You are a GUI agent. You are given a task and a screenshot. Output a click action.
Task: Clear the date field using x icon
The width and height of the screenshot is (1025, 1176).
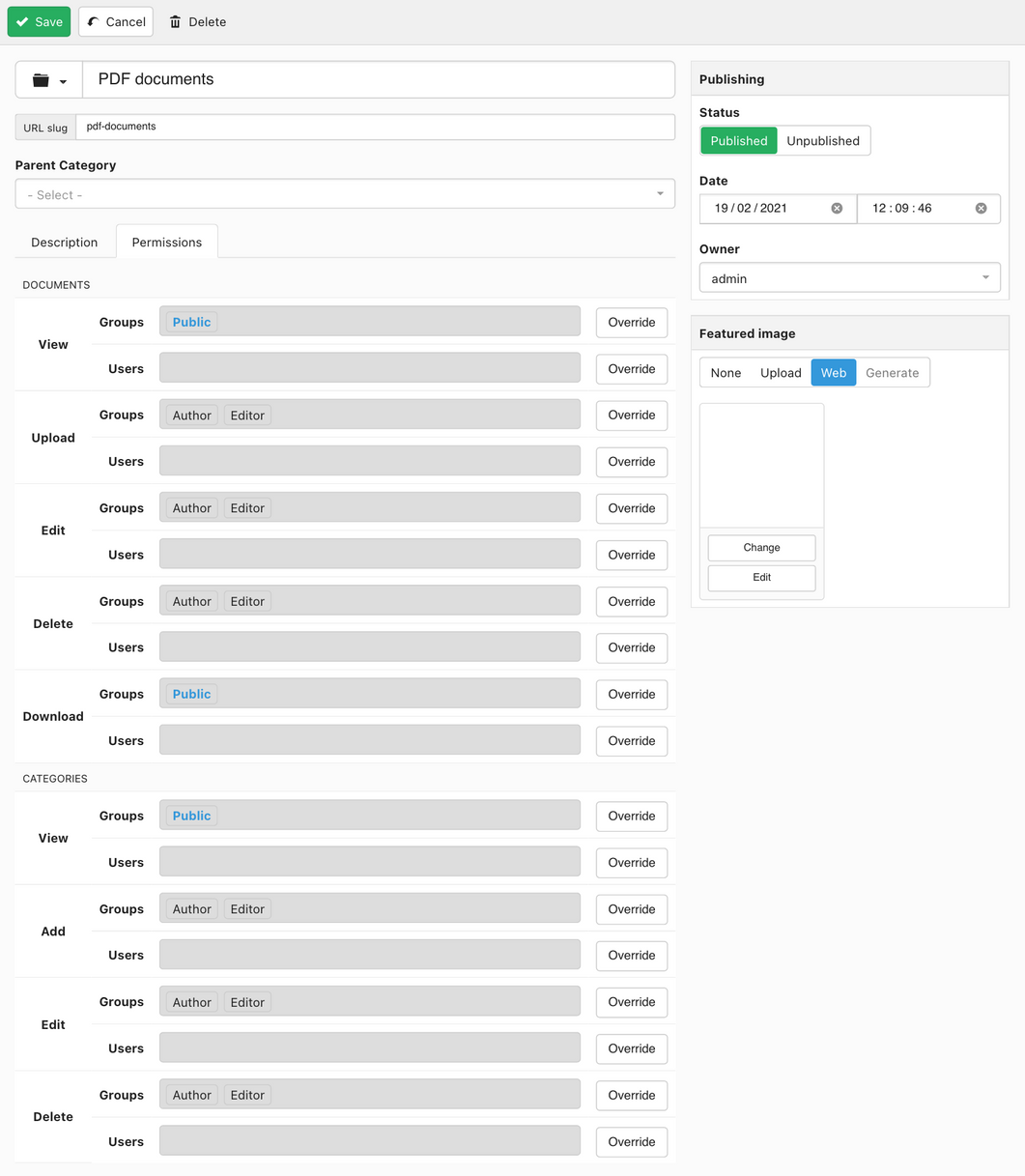coord(837,209)
